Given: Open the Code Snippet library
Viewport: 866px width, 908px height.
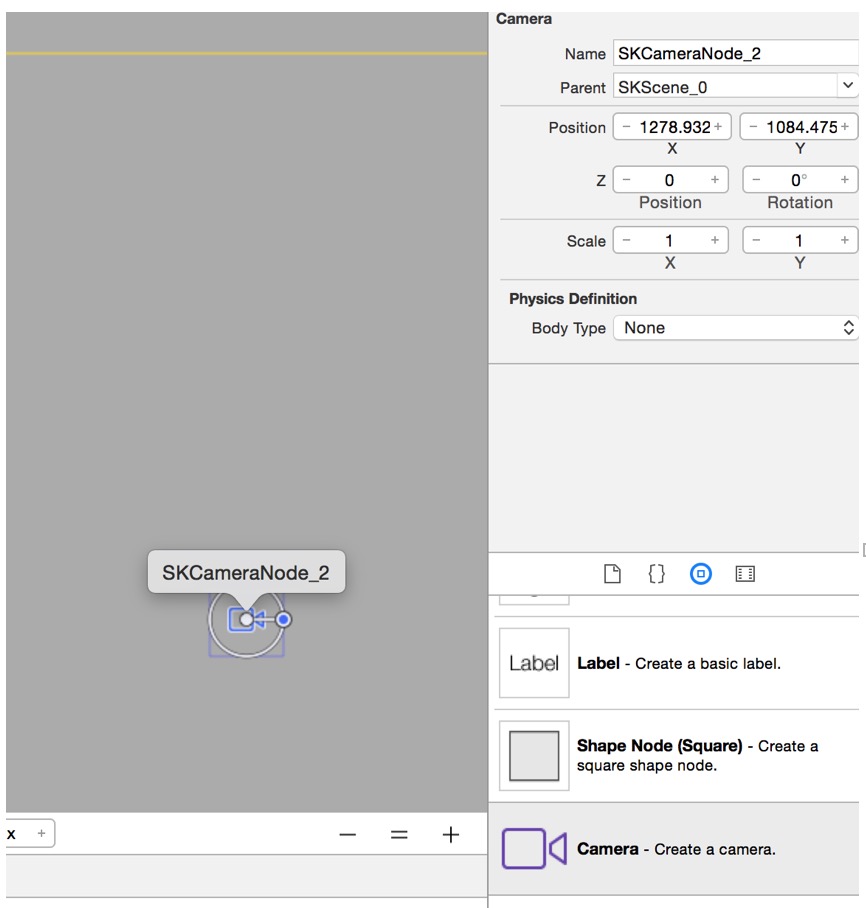Looking at the screenshot, I should [656, 573].
